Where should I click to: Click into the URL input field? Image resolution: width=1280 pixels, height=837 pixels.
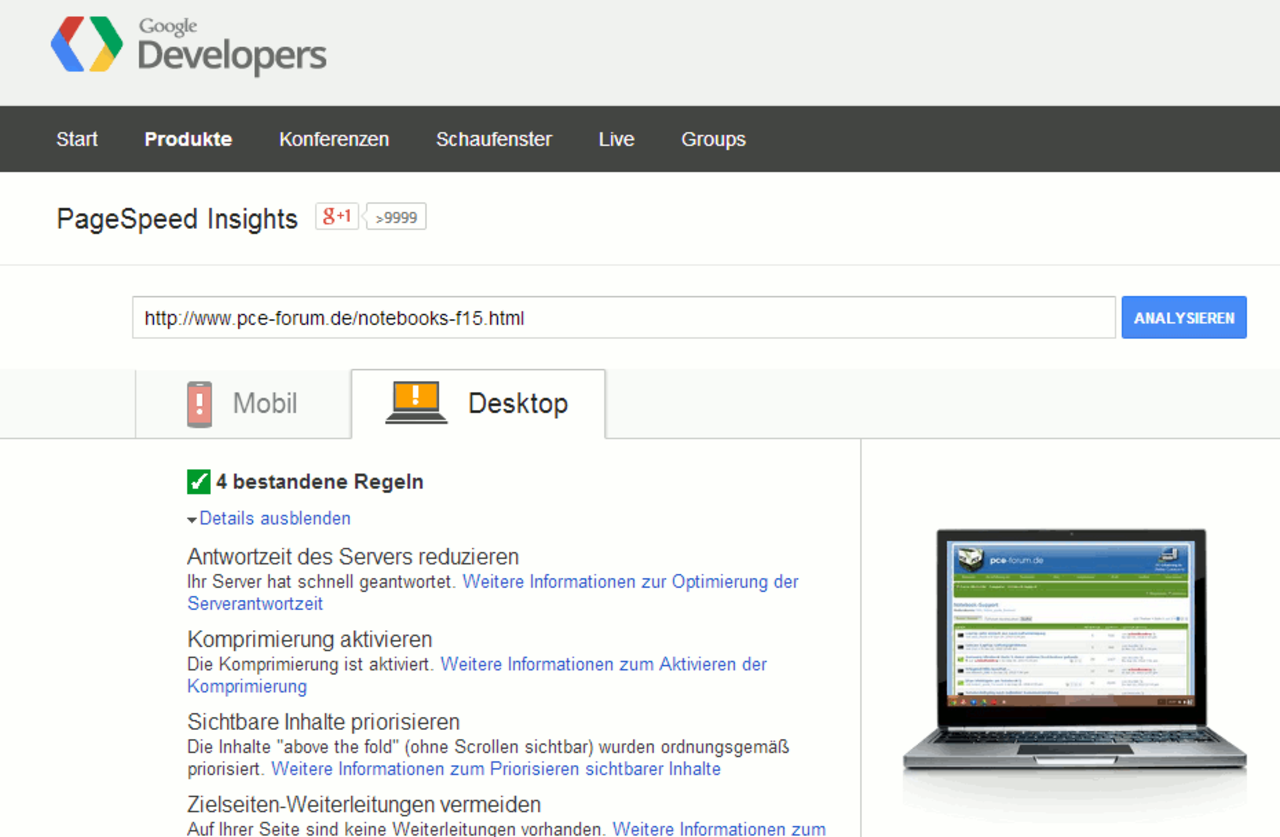(624, 317)
